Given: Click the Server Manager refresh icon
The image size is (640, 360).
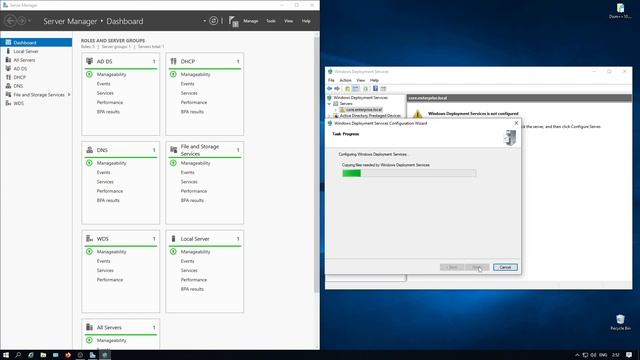Looking at the screenshot, I should pos(213,20).
